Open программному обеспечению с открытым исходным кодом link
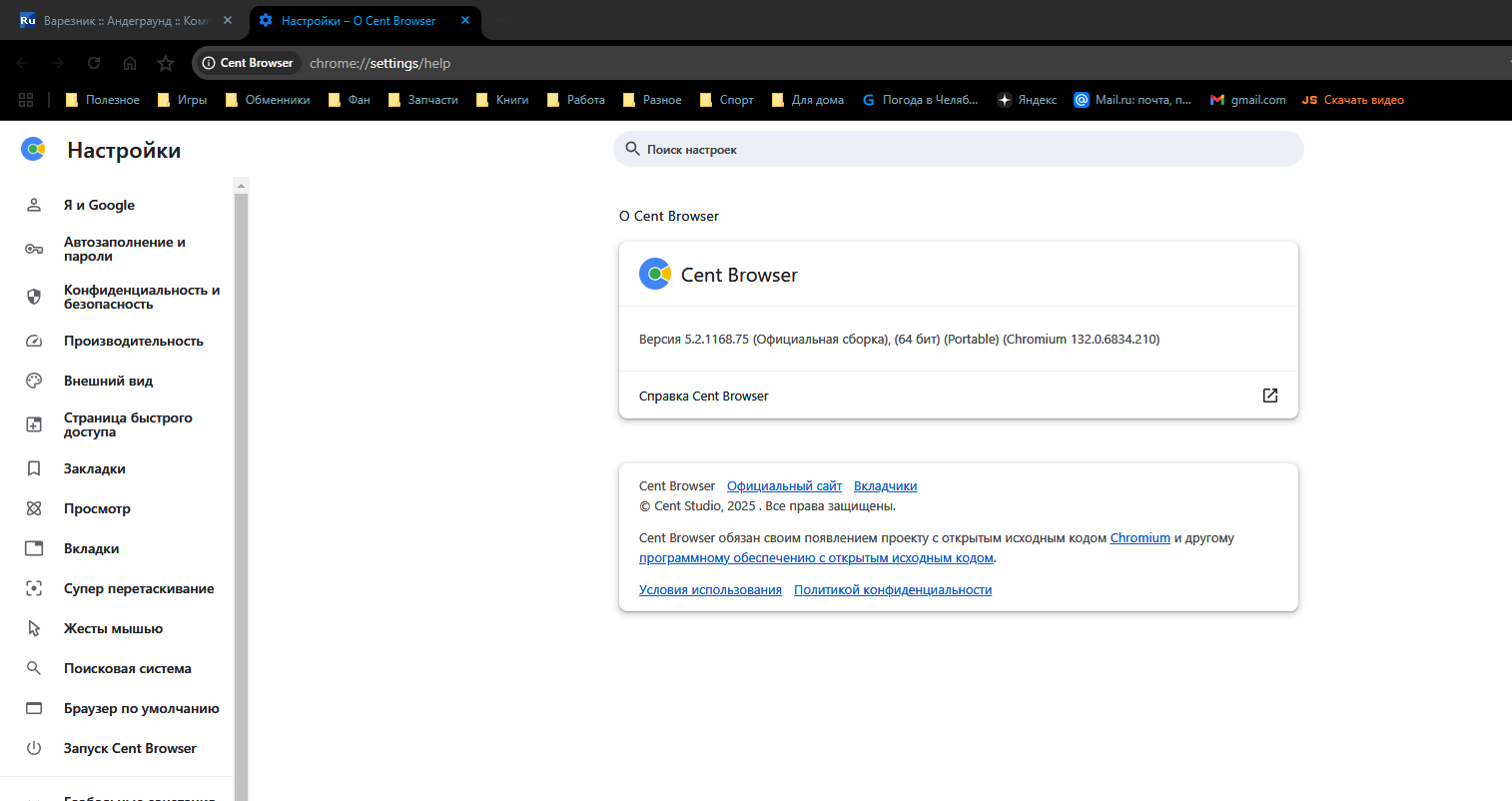The image size is (1512, 801). [x=816, y=558]
